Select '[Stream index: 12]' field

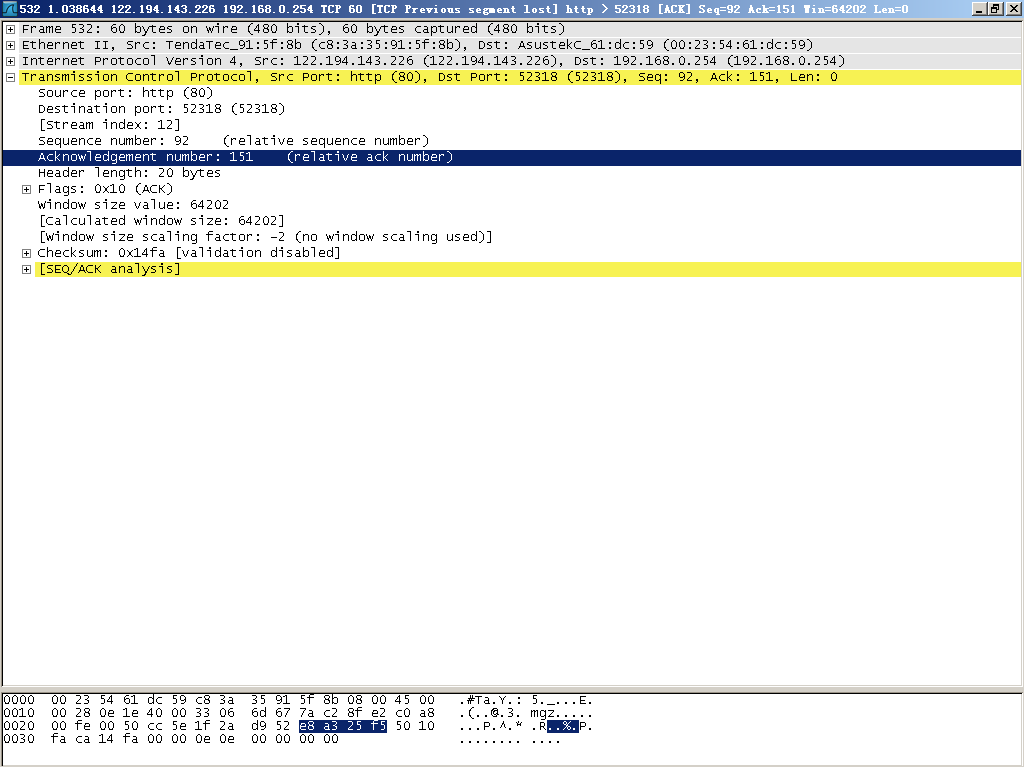pos(109,125)
